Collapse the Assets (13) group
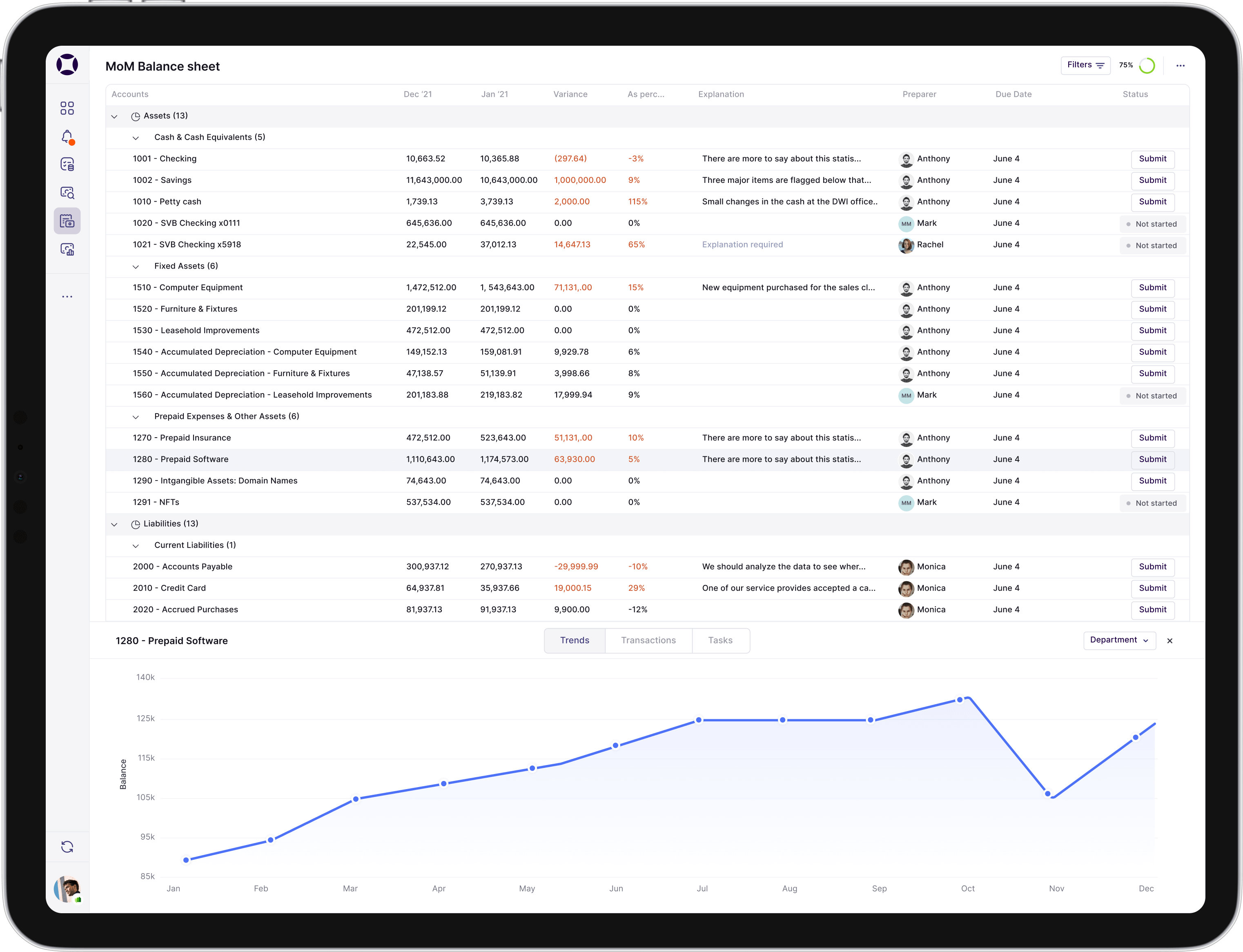 pos(114,117)
